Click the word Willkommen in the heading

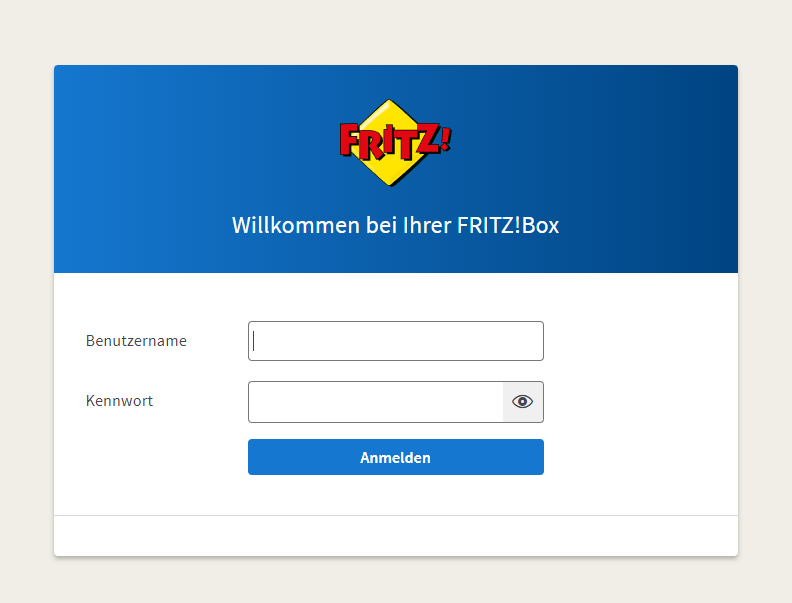click(x=295, y=225)
